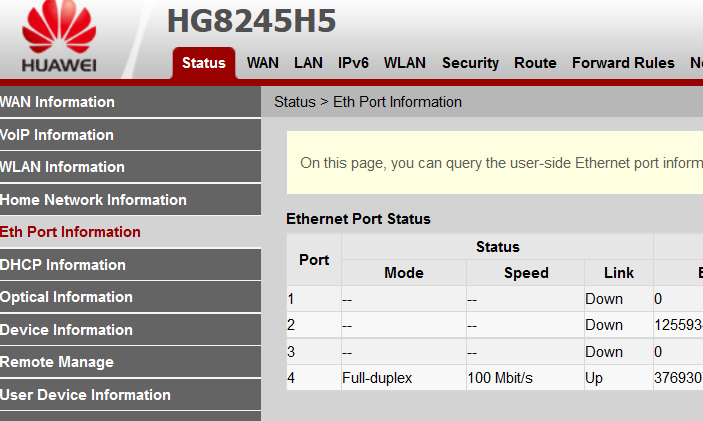The width and height of the screenshot is (703, 421).
Task: Open WAN Information in the sidebar
Action: [x=130, y=102]
